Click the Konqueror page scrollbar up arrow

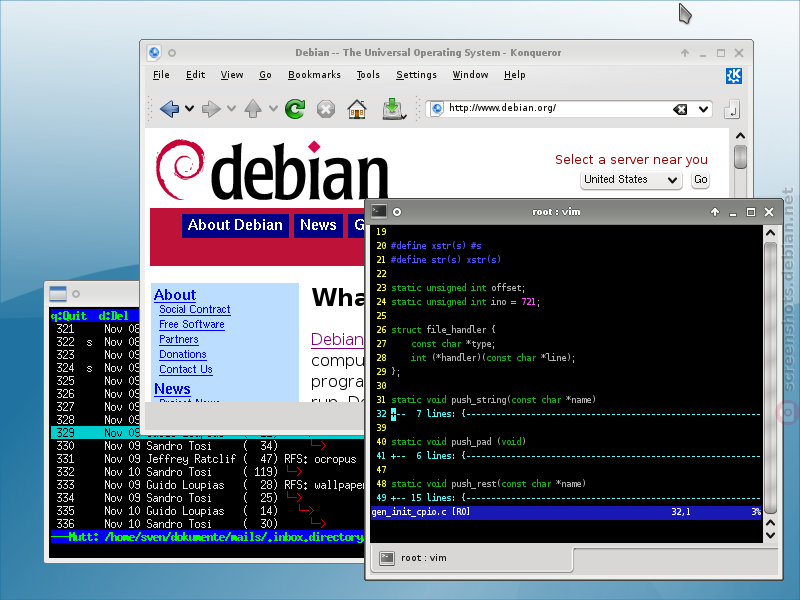(740, 136)
